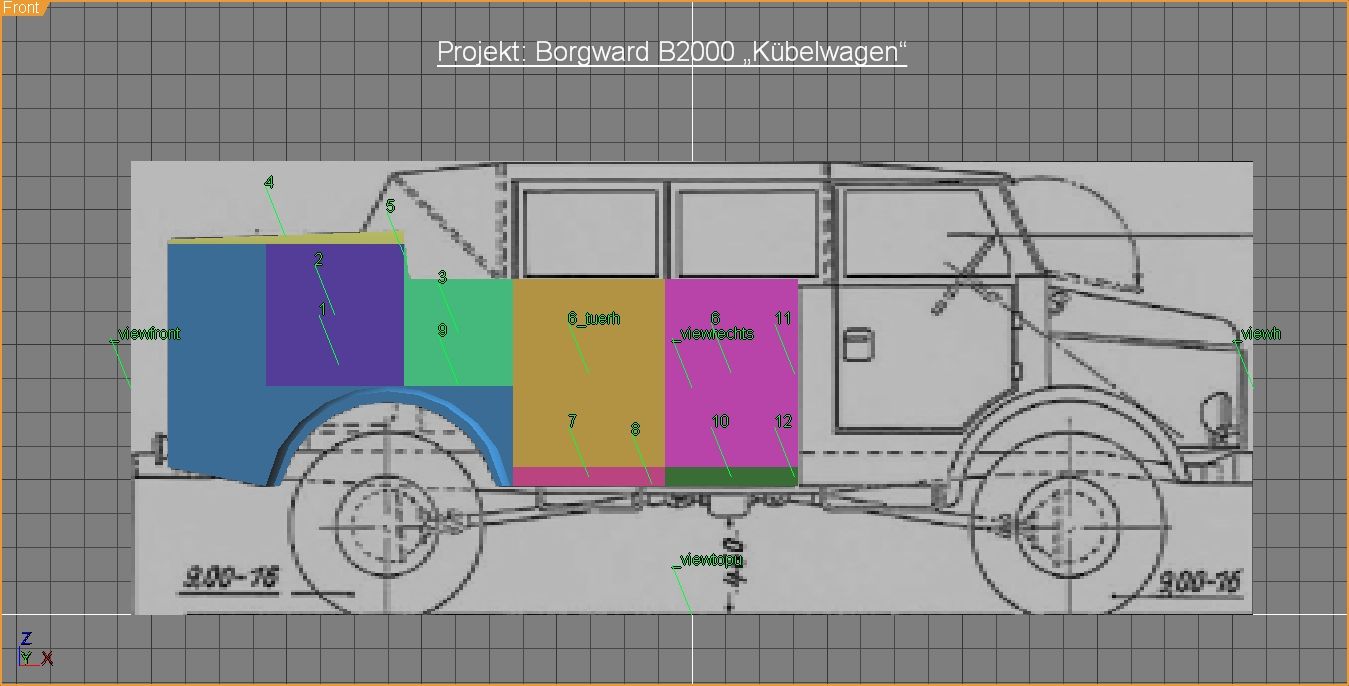Select the '_viewrechts' helper label
1349x686 pixels.
(713, 334)
